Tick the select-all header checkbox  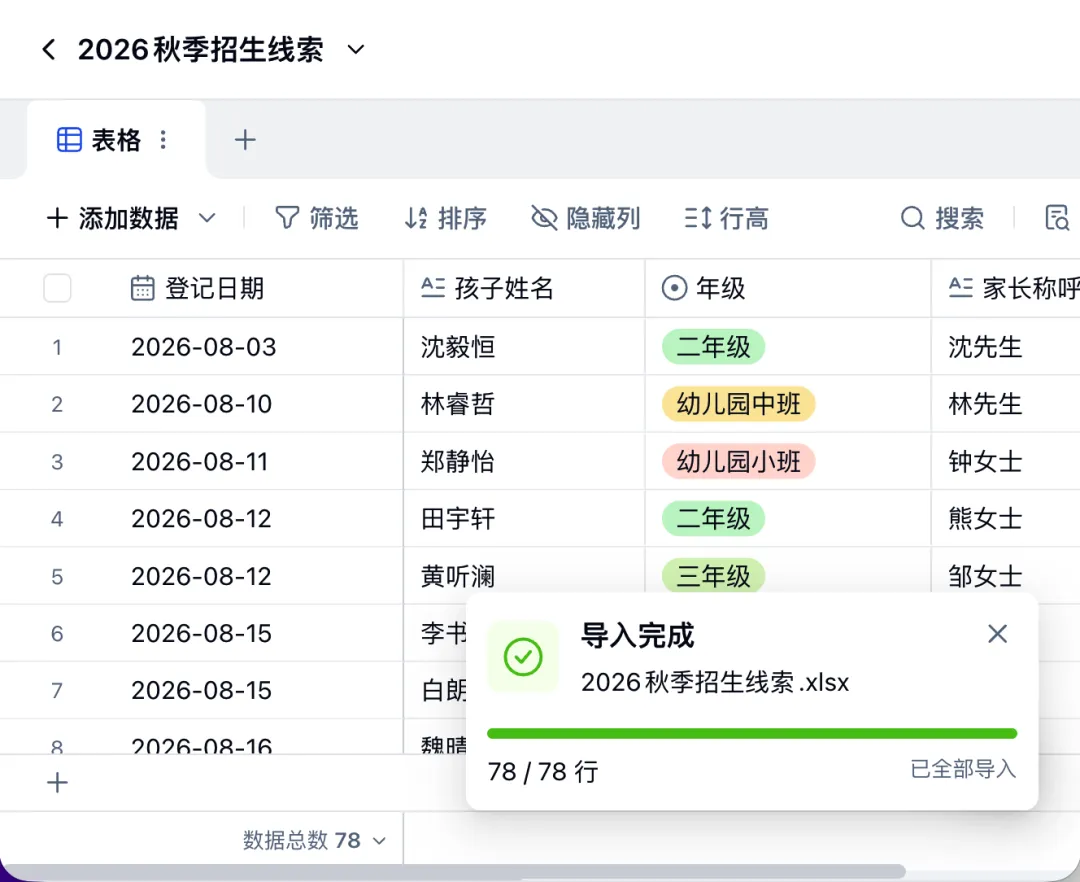(57, 288)
